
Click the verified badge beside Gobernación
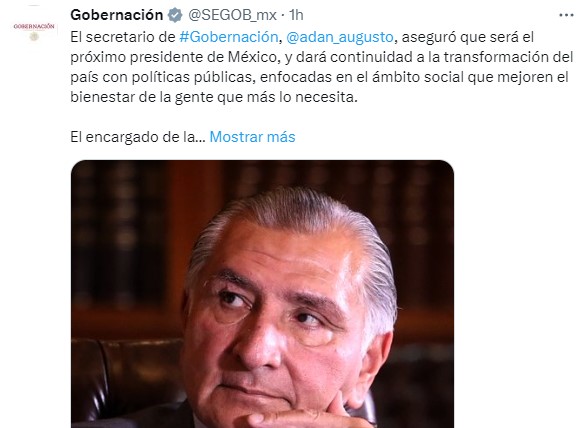(x=175, y=15)
